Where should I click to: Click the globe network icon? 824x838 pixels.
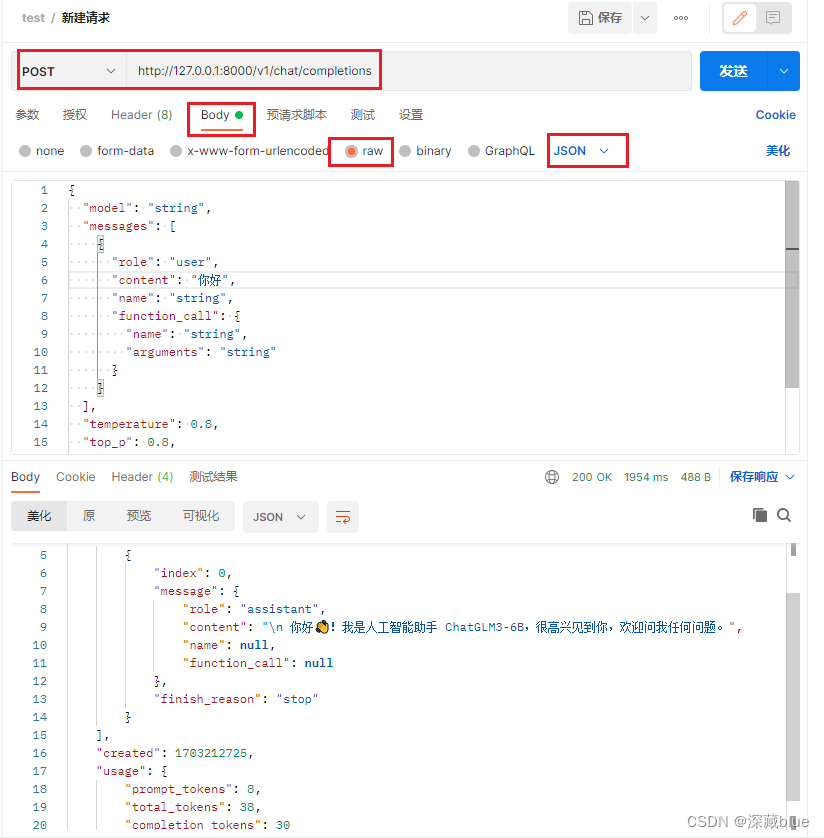552,477
